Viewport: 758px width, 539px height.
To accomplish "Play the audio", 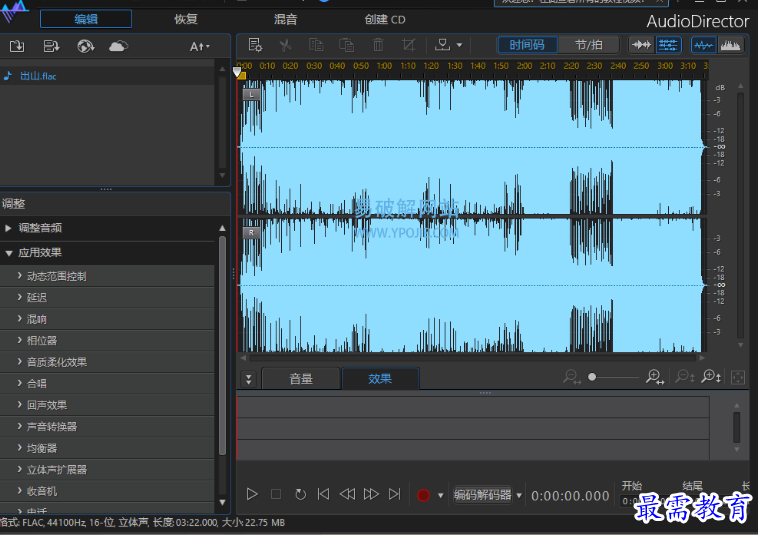I will pyautogui.click(x=252, y=494).
